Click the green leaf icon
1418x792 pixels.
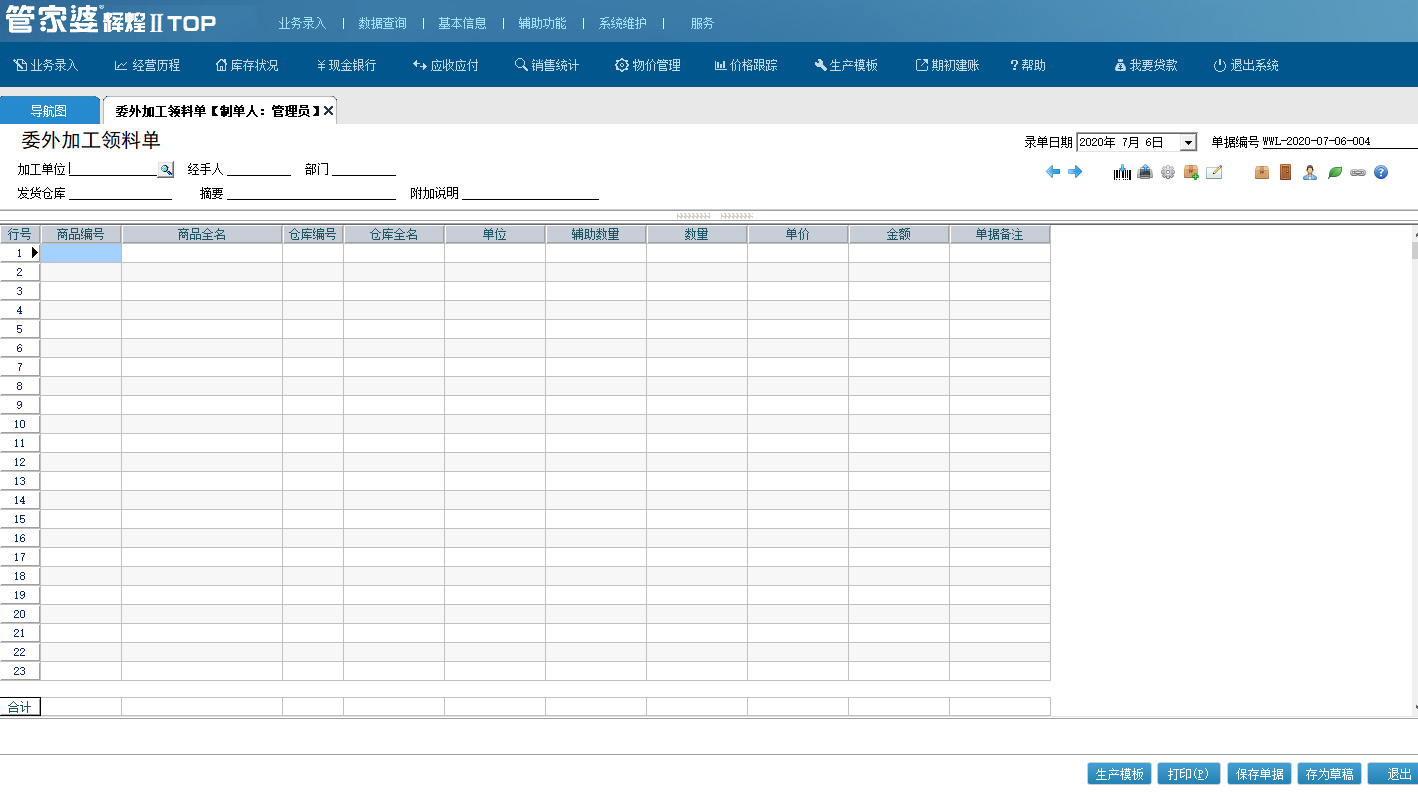click(1334, 172)
